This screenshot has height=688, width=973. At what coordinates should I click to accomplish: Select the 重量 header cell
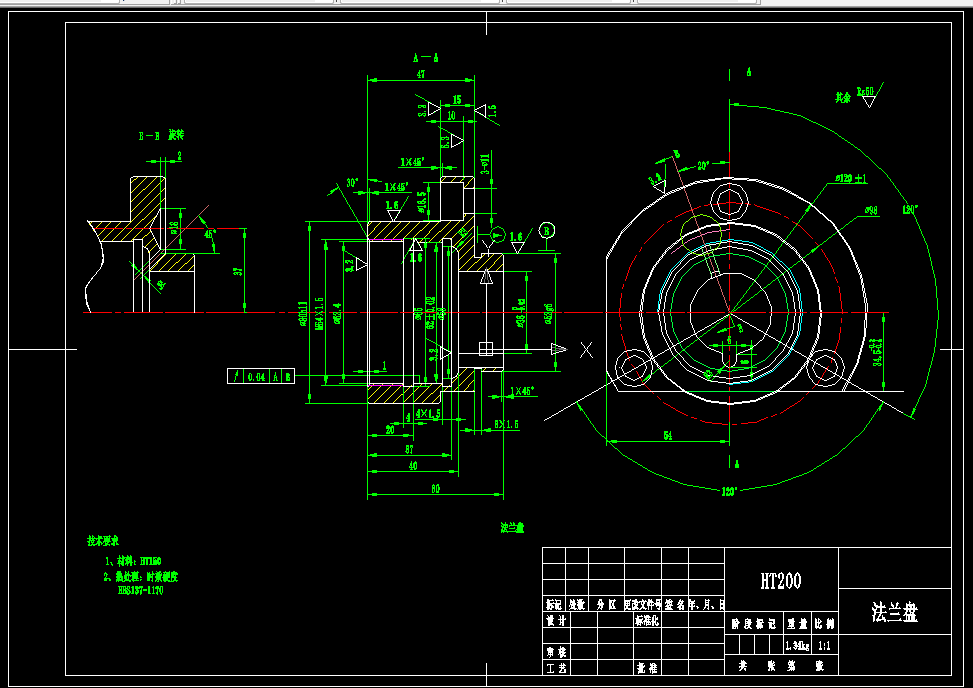[798, 625]
